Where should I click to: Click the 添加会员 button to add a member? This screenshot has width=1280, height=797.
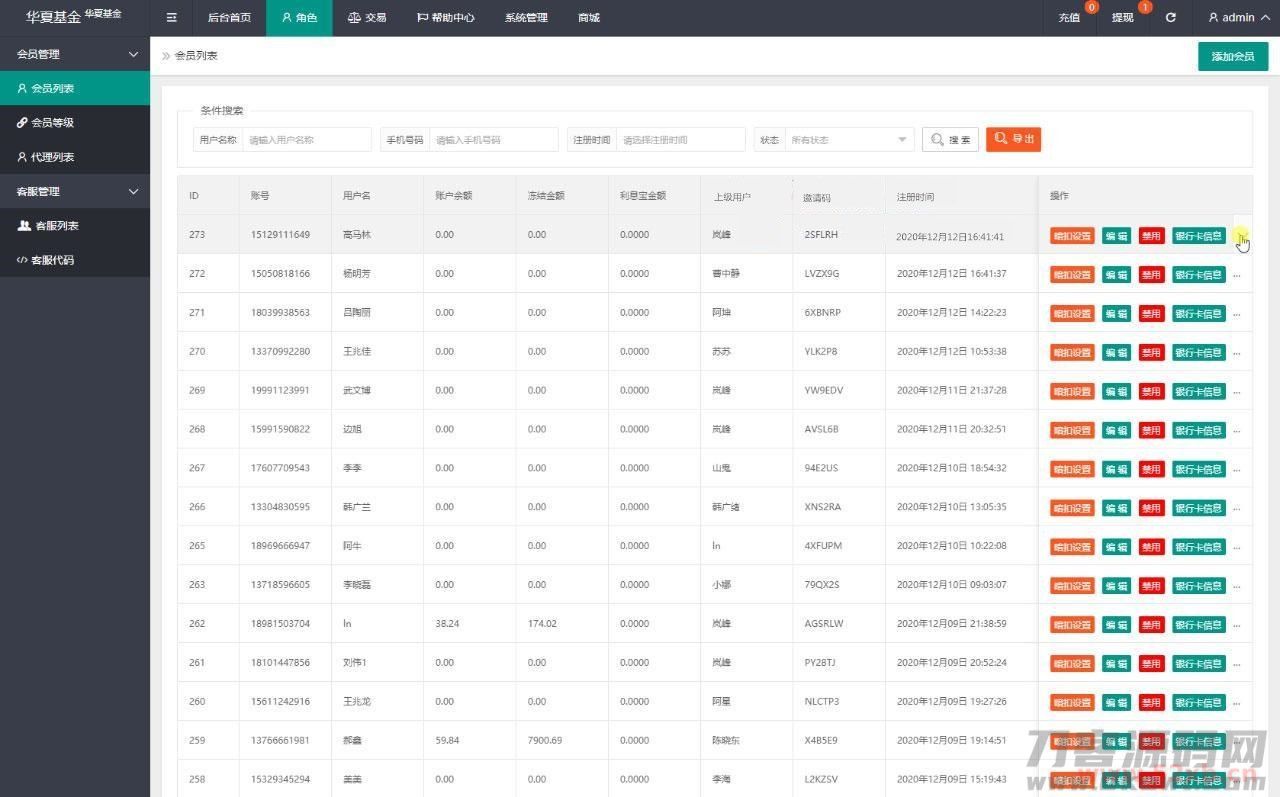tap(1232, 56)
